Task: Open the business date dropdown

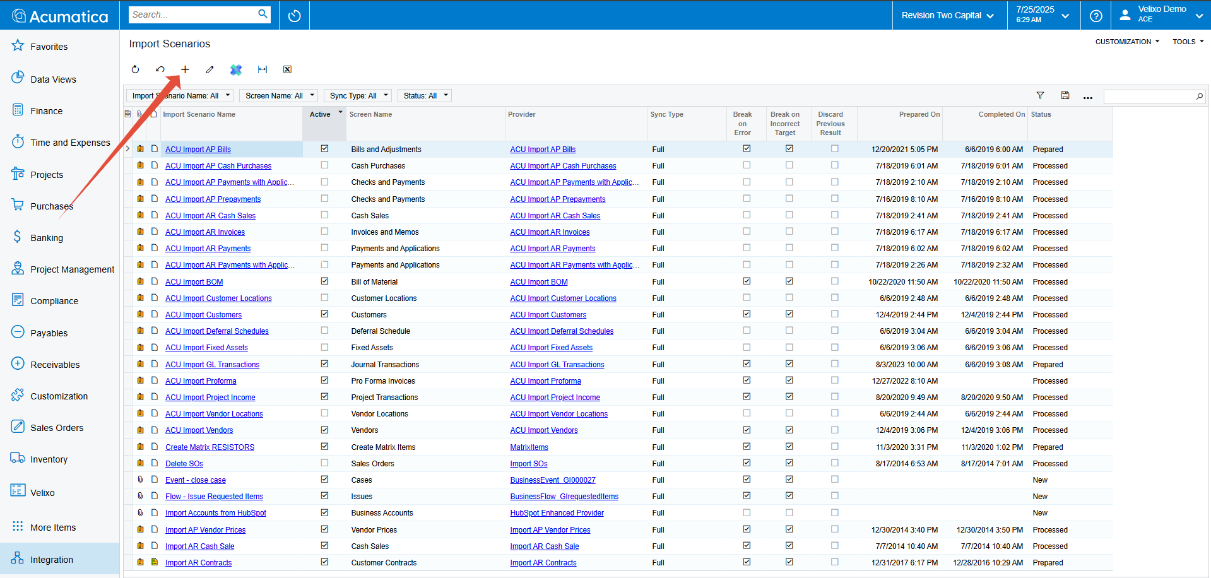Action: click(1041, 16)
